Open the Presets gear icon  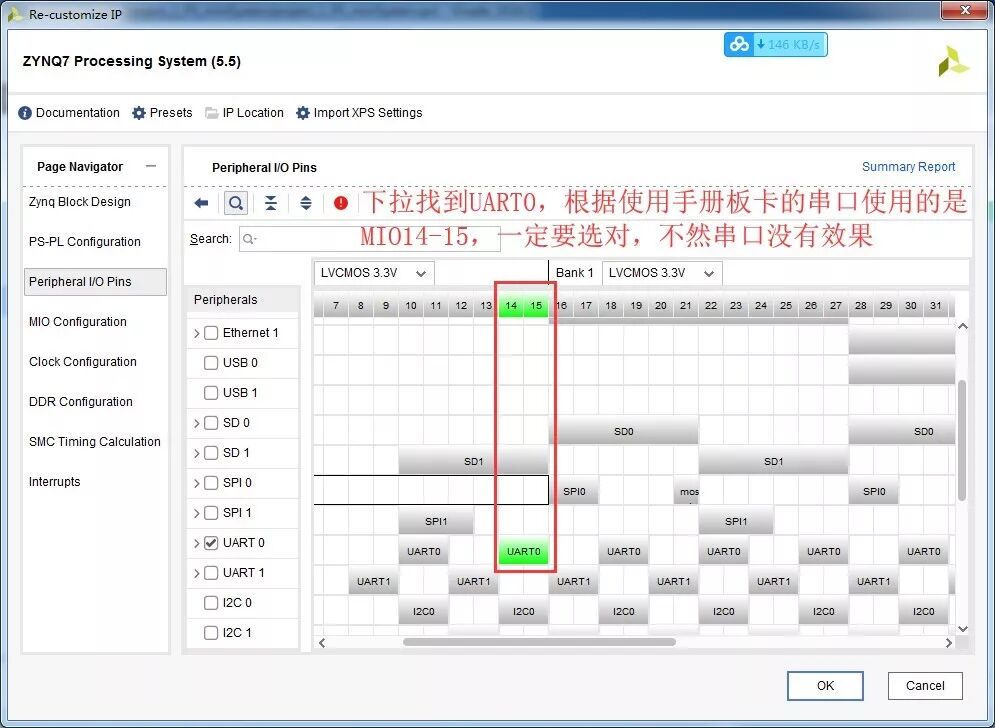[x=139, y=113]
